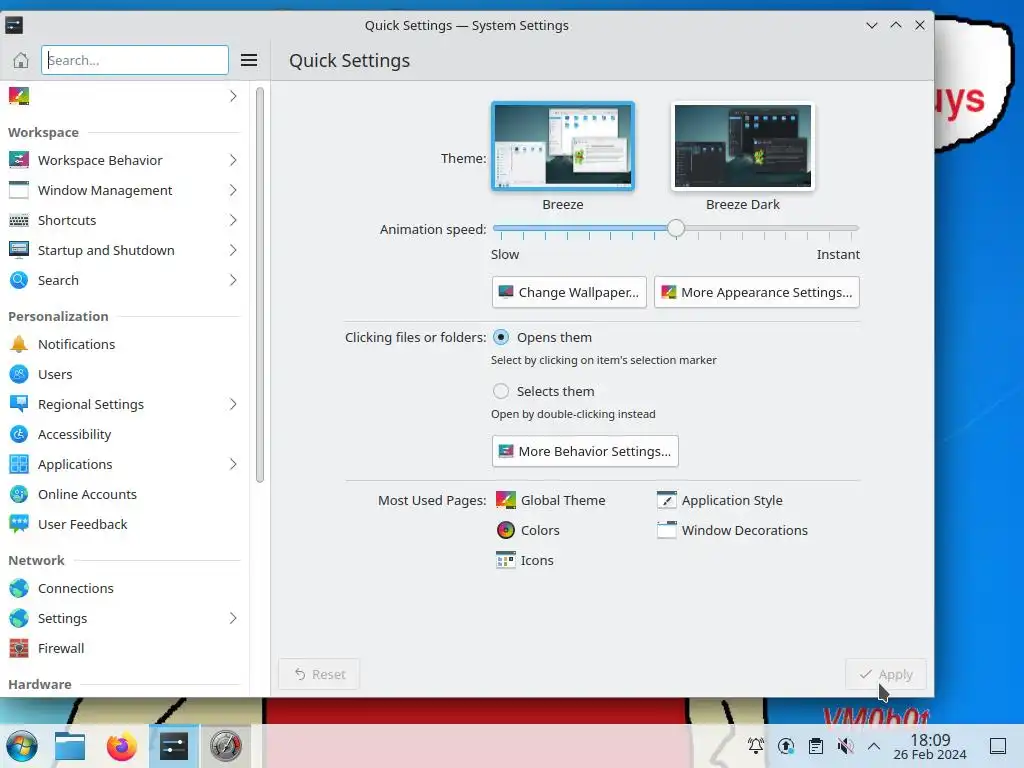1024x768 pixels.
Task: Open the Accessibility settings page
Action: [124, 434]
